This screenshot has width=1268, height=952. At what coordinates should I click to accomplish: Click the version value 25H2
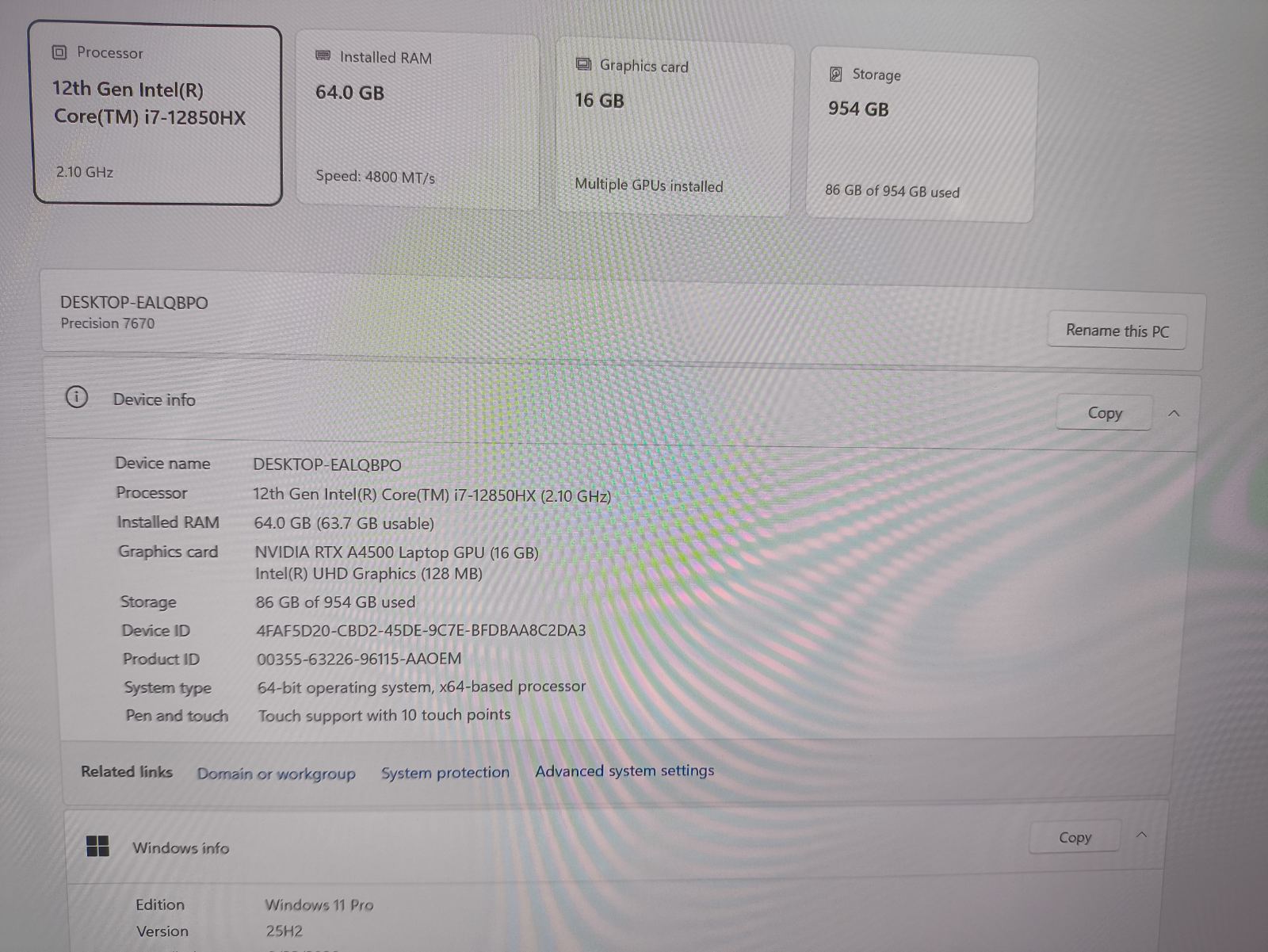click(x=284, y=931)
